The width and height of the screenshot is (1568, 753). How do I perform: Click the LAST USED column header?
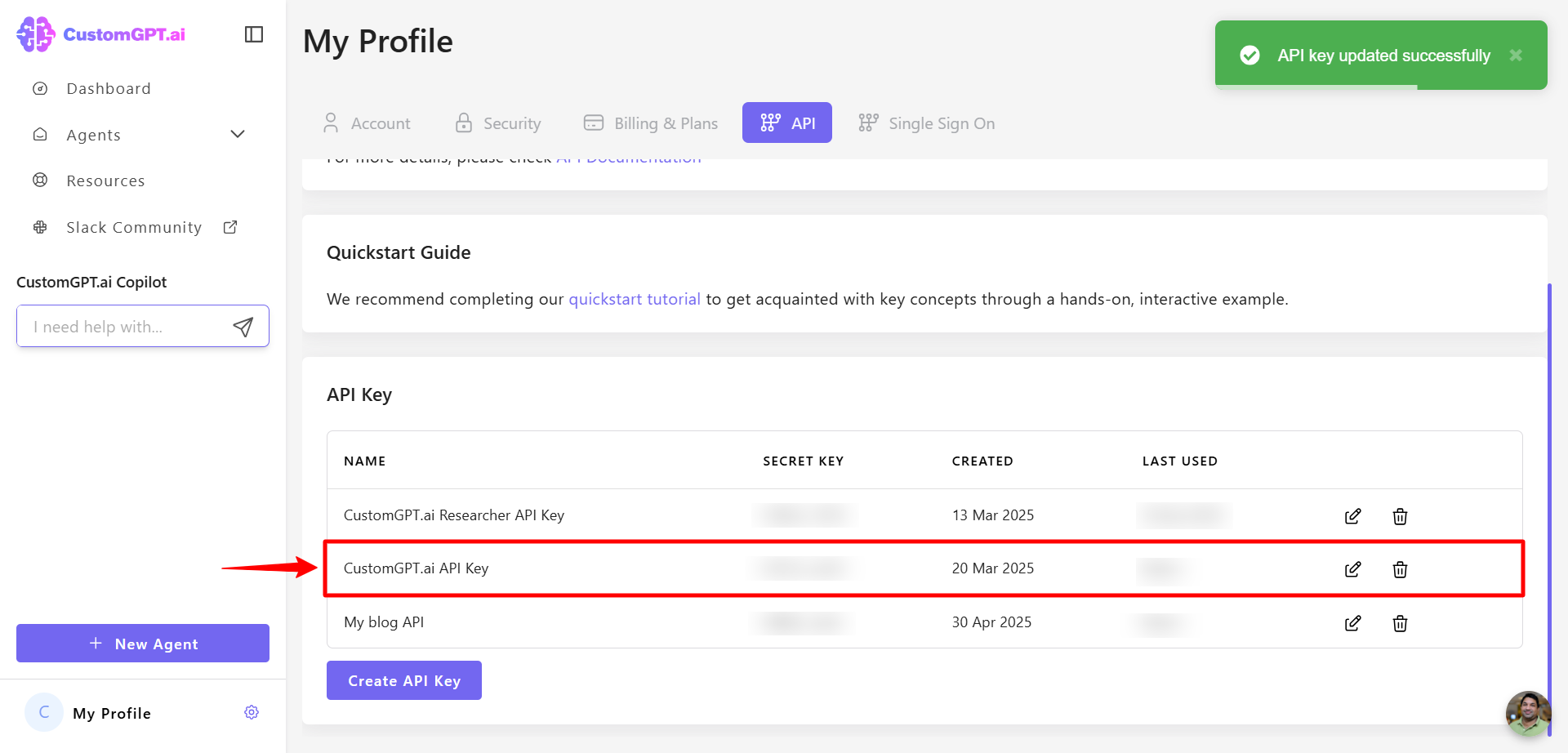(1179, 461)
